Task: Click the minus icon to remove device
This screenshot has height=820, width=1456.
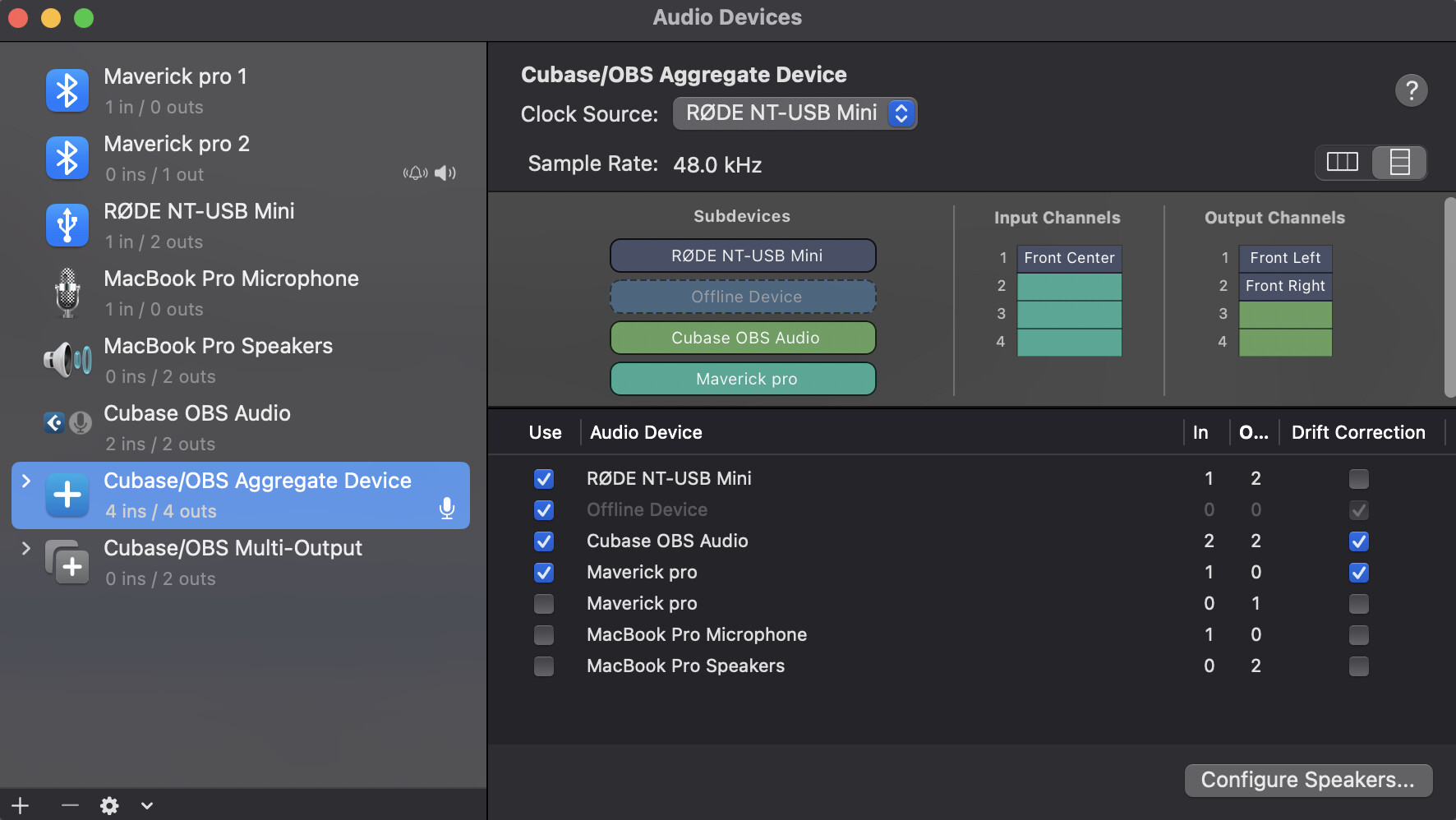Action: 70,806
